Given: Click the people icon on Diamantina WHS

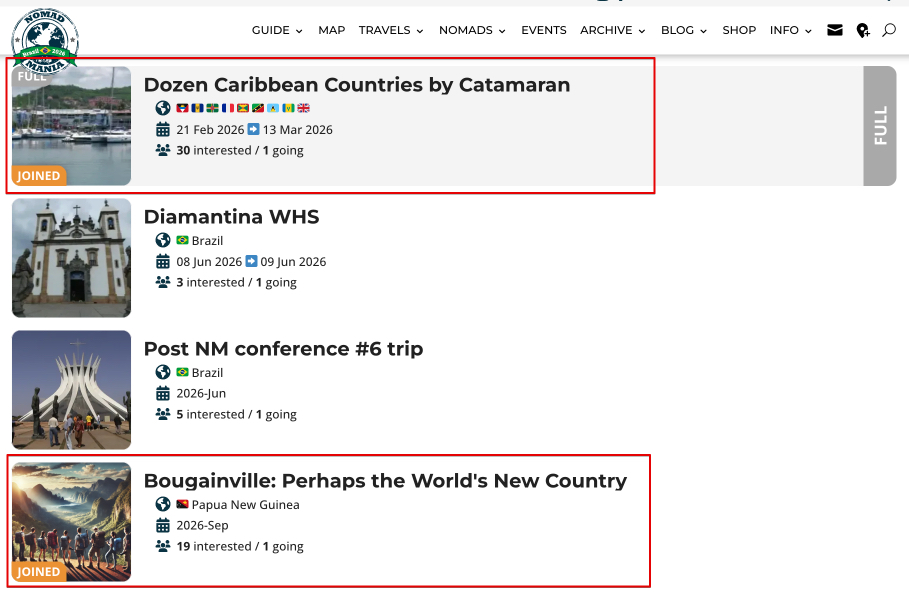Looking at the screenshot, I should point(163,283).
